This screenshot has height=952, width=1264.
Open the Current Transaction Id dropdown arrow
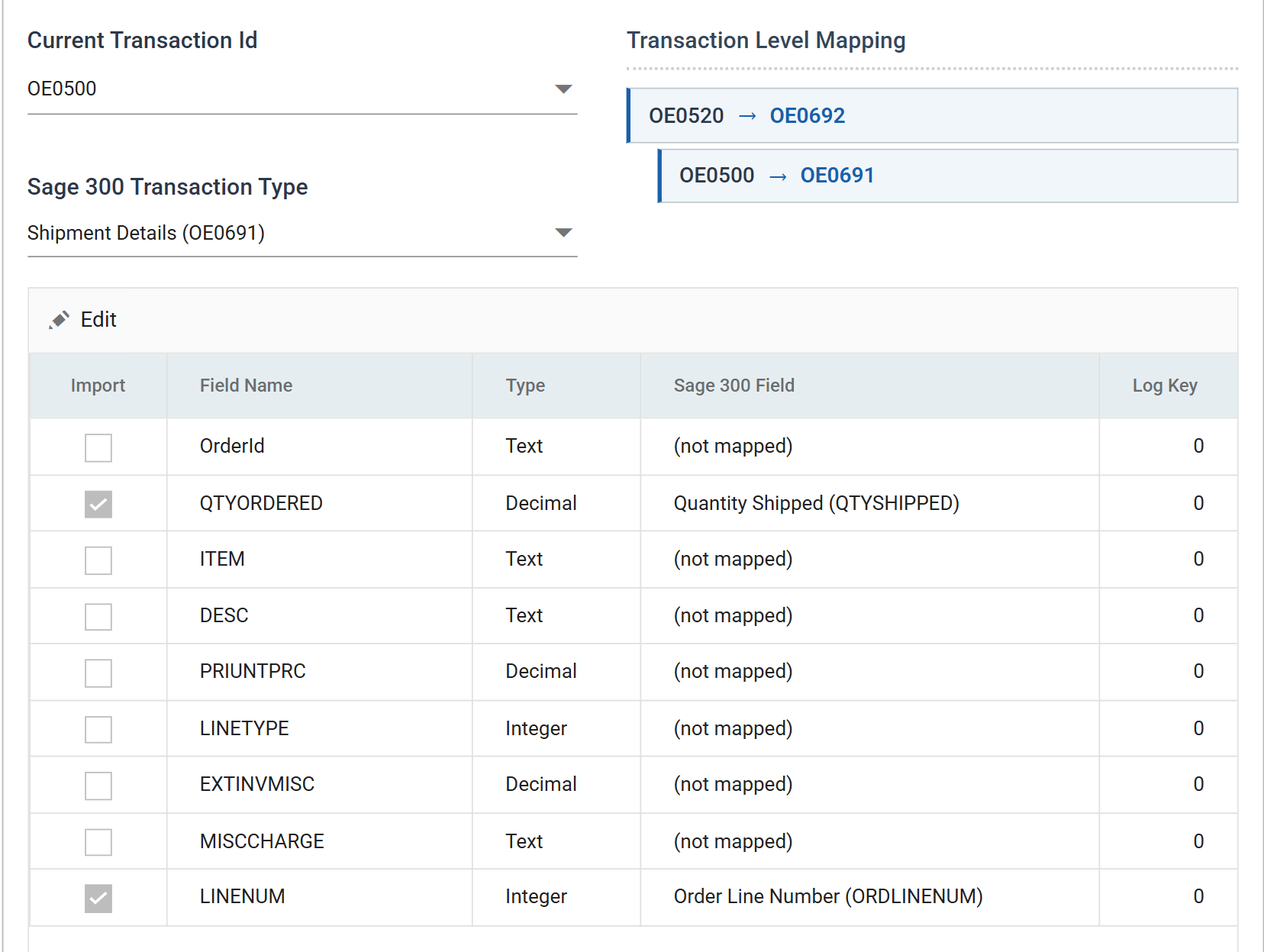(563, 89)
